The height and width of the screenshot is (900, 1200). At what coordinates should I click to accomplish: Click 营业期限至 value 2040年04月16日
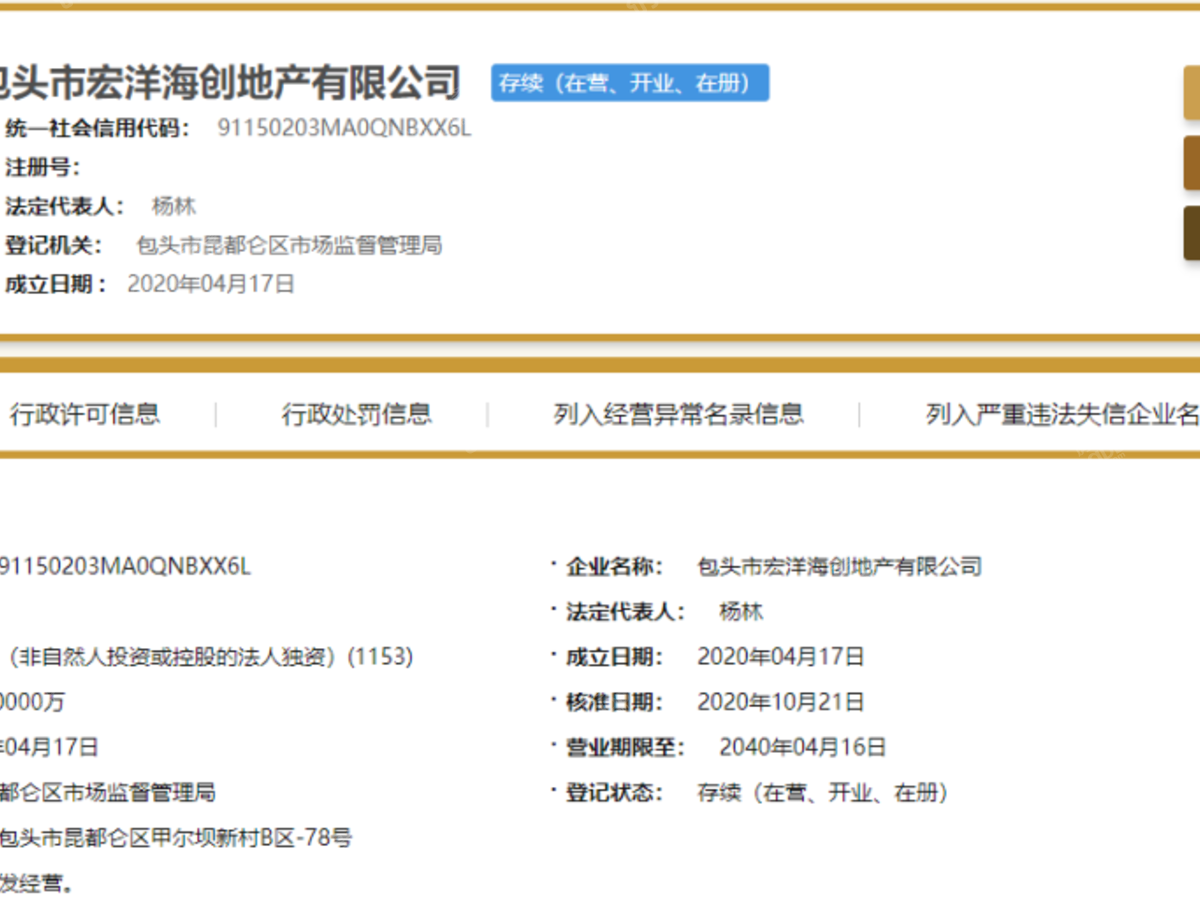(x=803, y=747)
